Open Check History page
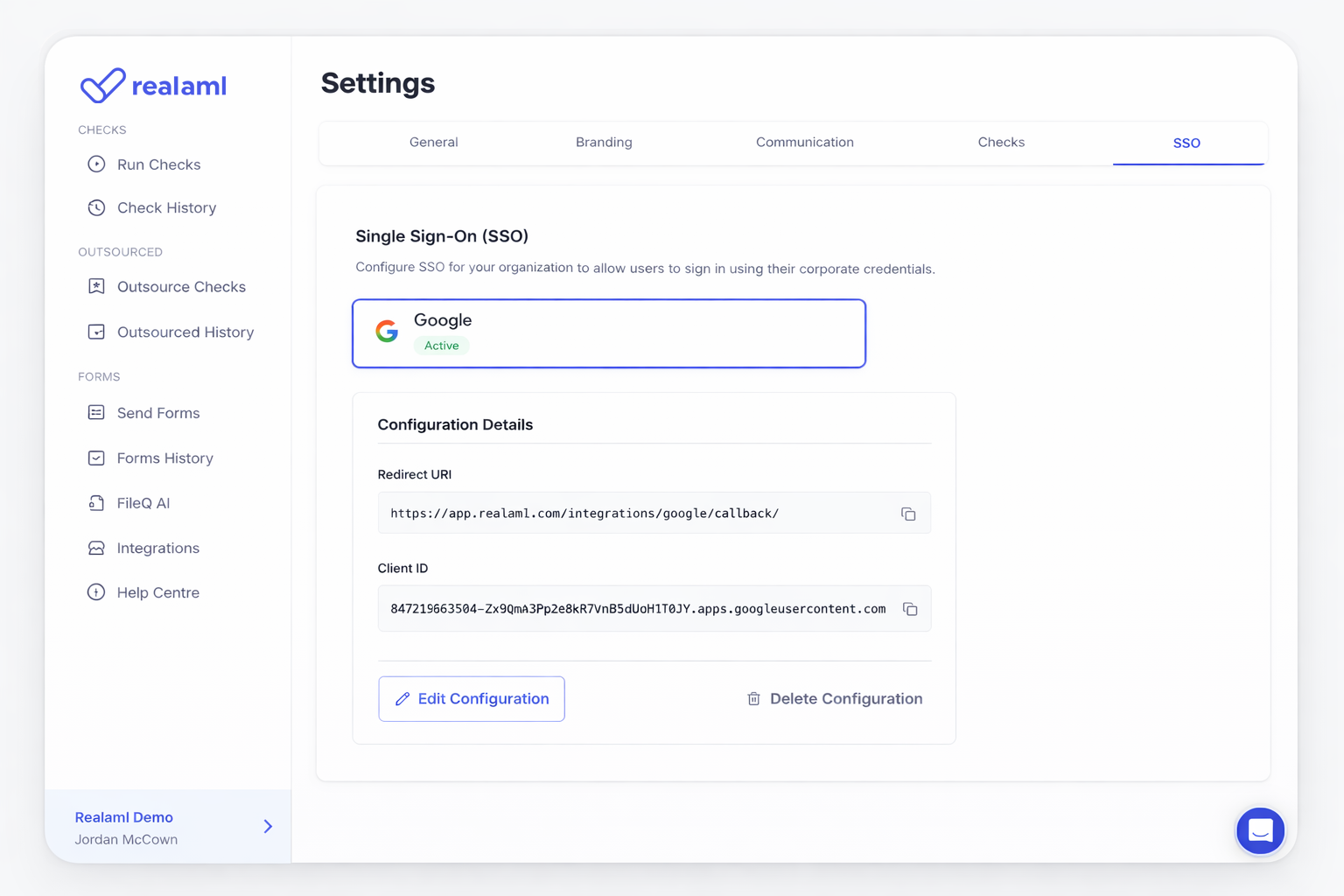The image size is (1344, 896). pyautogui.click(x=166, y=208)
